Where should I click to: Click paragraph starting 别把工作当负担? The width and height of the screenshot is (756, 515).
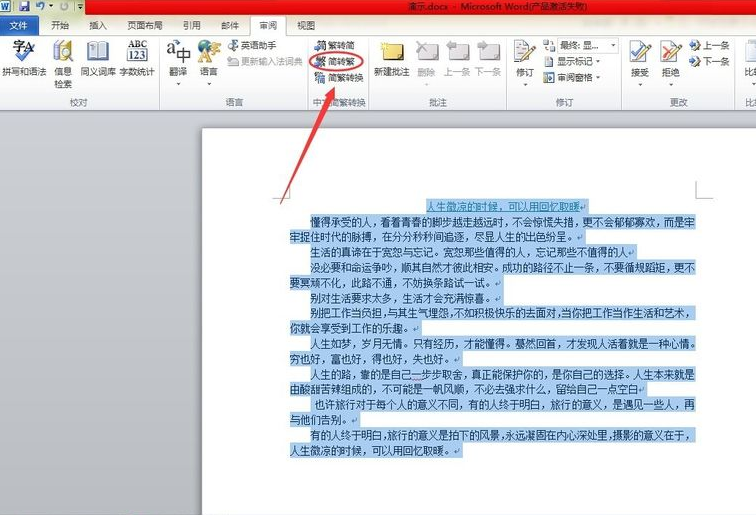click(492, 321)
